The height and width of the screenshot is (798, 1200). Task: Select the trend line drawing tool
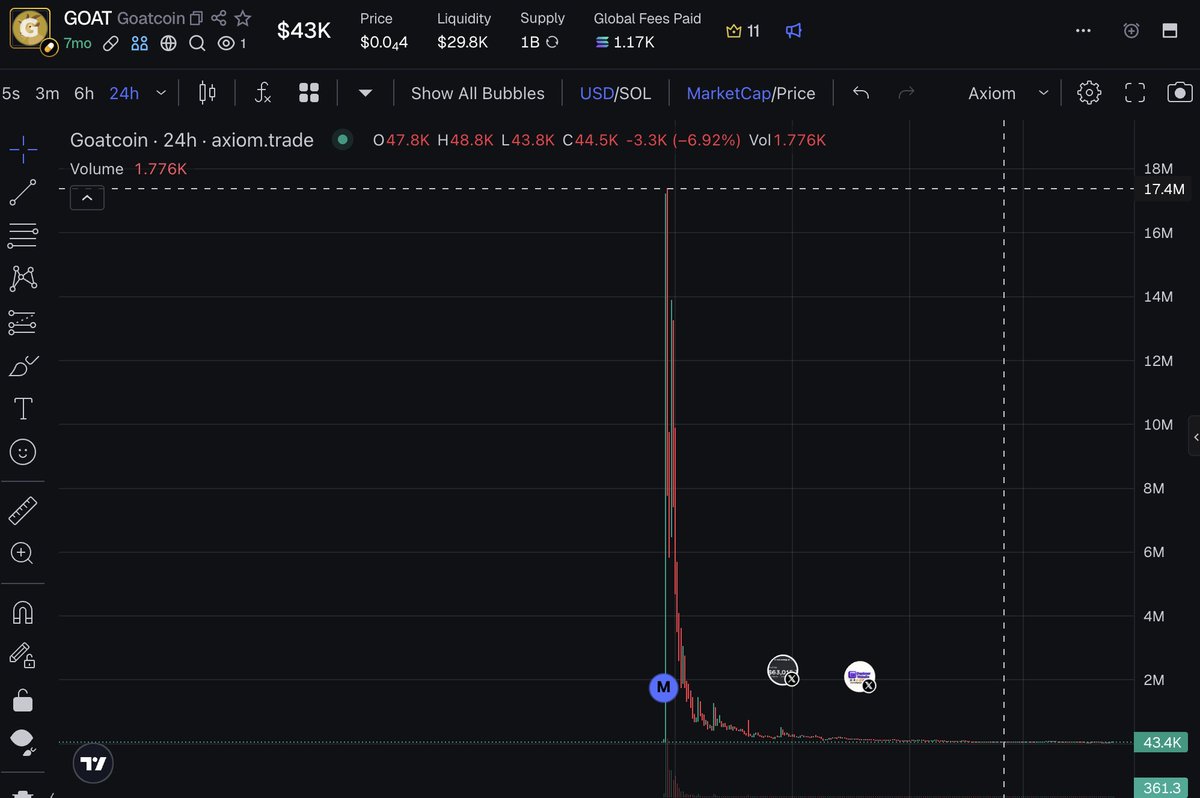tap(23, 193)
